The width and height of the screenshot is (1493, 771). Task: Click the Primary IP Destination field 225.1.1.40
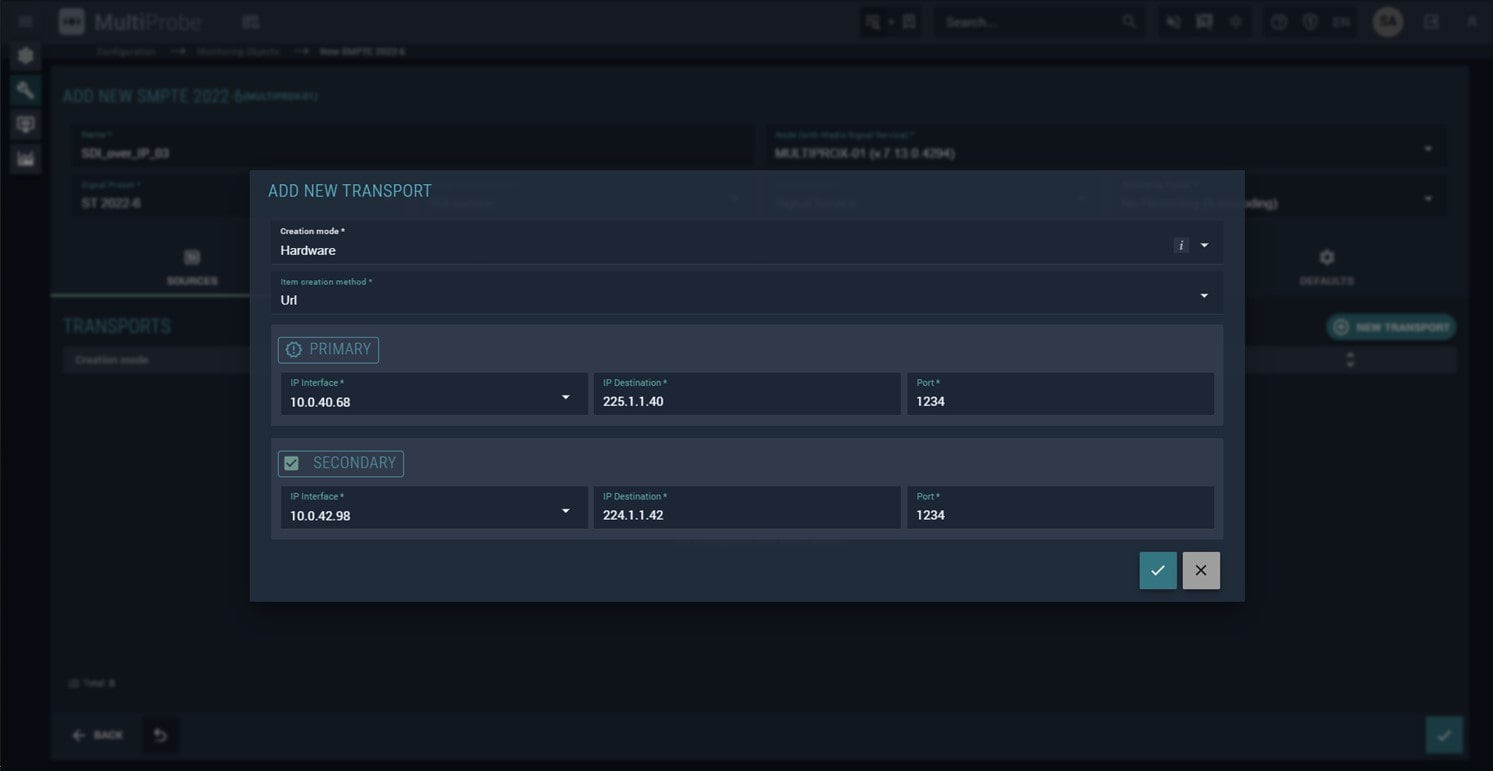pos(746,394)
